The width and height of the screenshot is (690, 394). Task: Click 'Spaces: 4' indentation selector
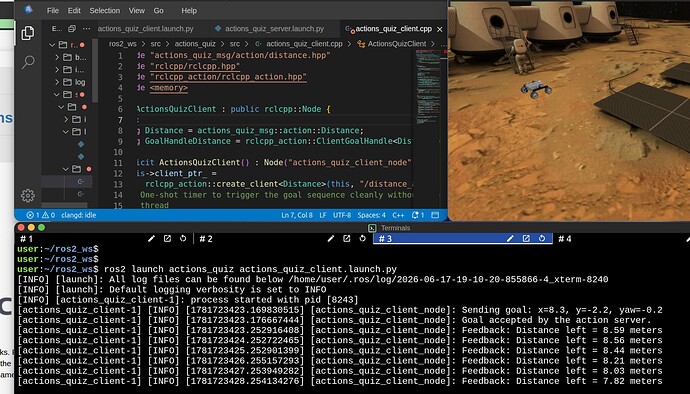tap(371, 215)
